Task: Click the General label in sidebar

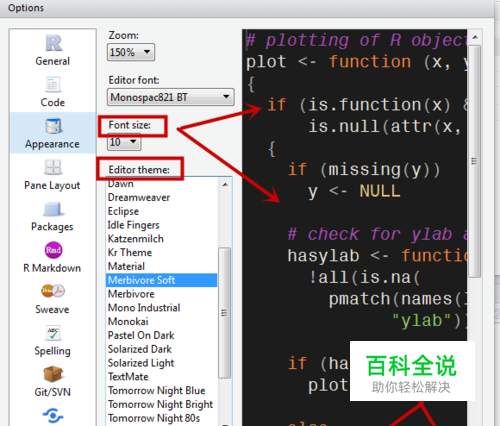Action: [x=53, y=61]
